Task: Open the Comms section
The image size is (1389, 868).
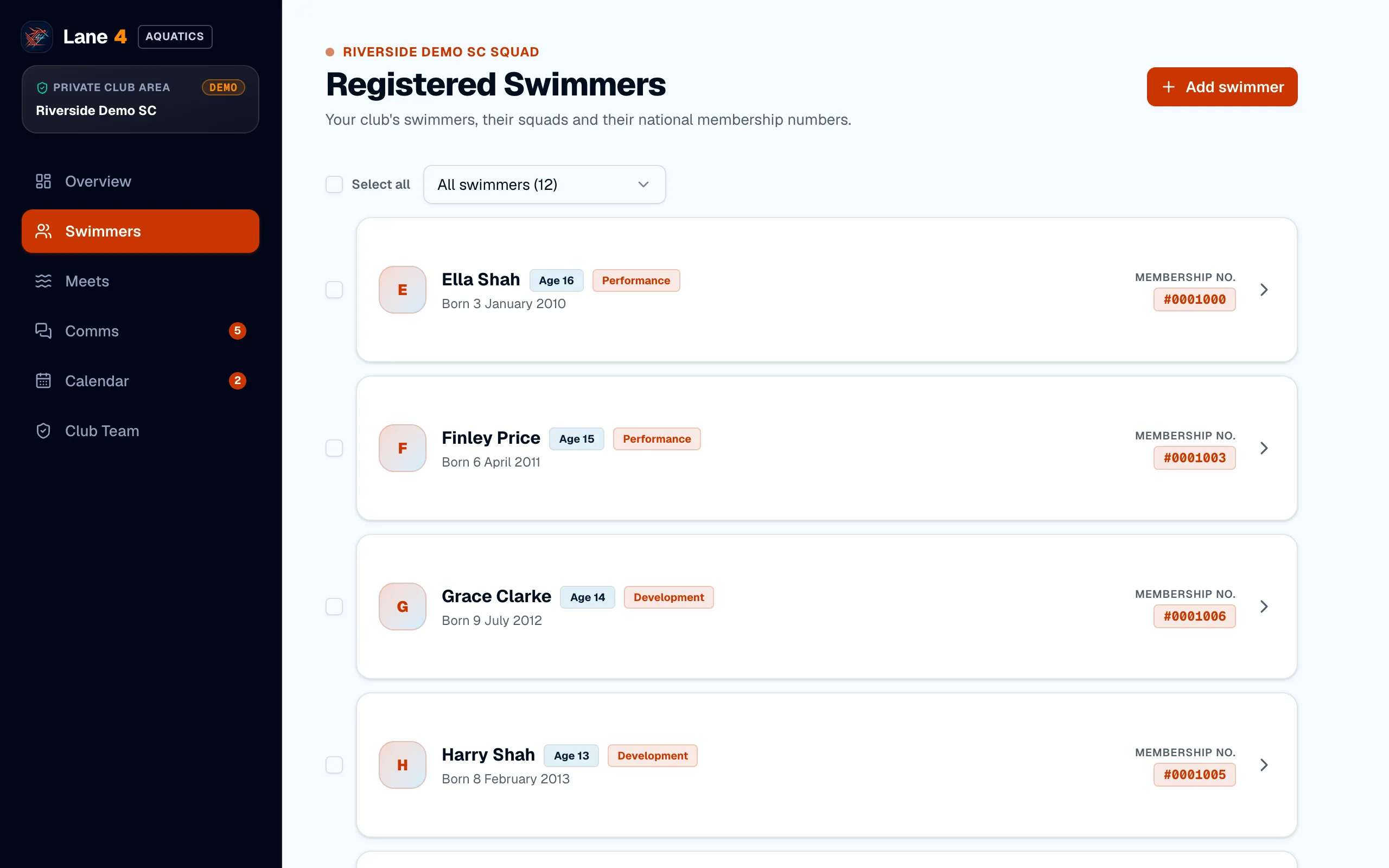Action: coord(141,331)
